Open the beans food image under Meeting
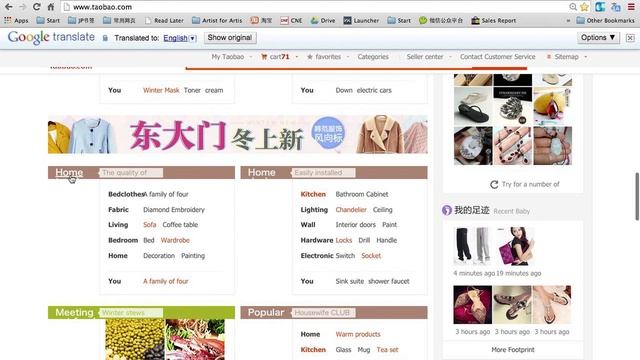640x360 pixels. pyautogui.click(x=135, y=339)
